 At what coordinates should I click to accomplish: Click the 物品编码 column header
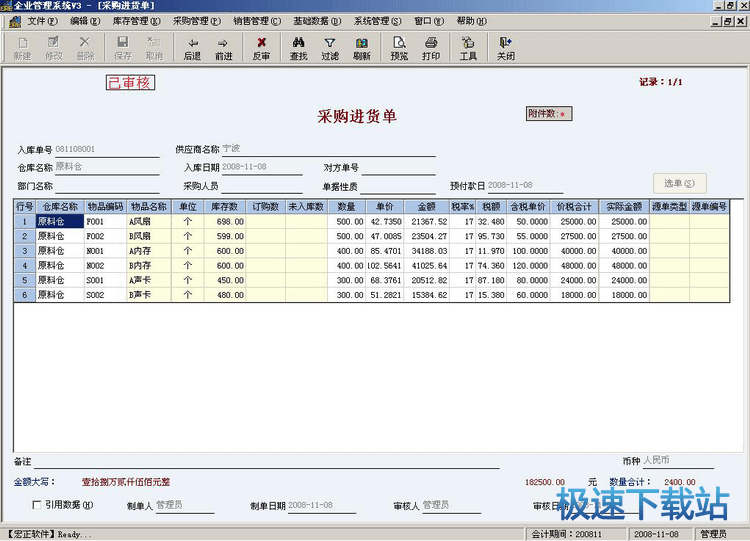pyautogui.click(x=106, y=207)
